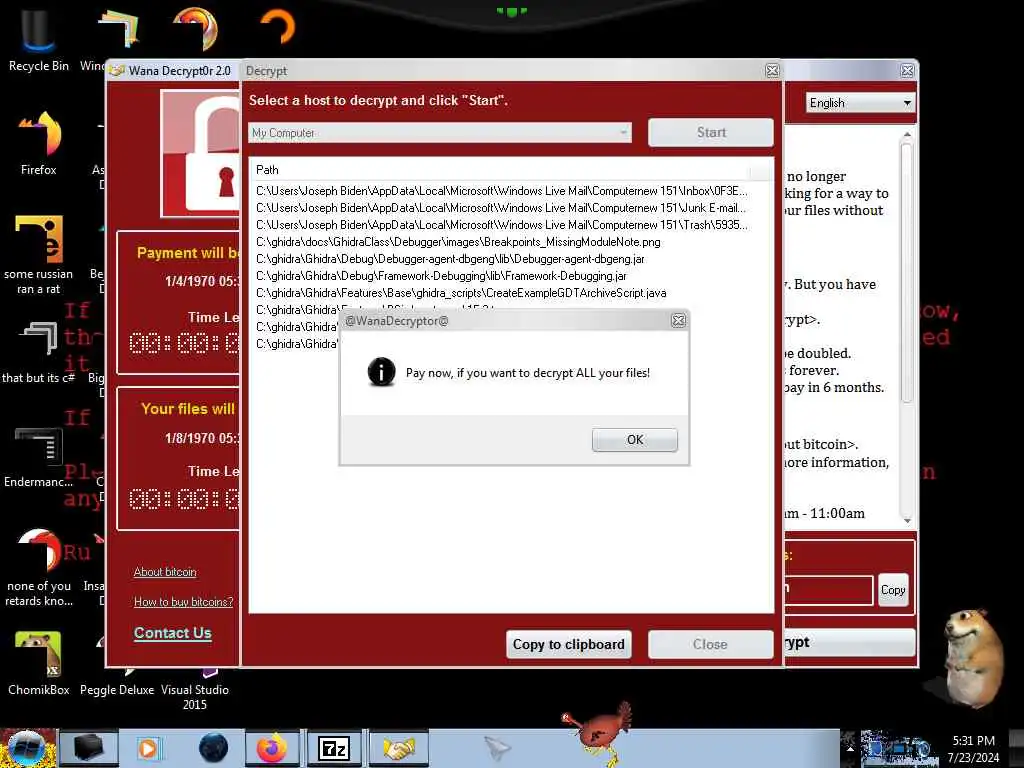The image size is (1024, 768).
Task: Select CreateExampleGDTArchiveScript.java path row
Action: (x=461, y=293)
